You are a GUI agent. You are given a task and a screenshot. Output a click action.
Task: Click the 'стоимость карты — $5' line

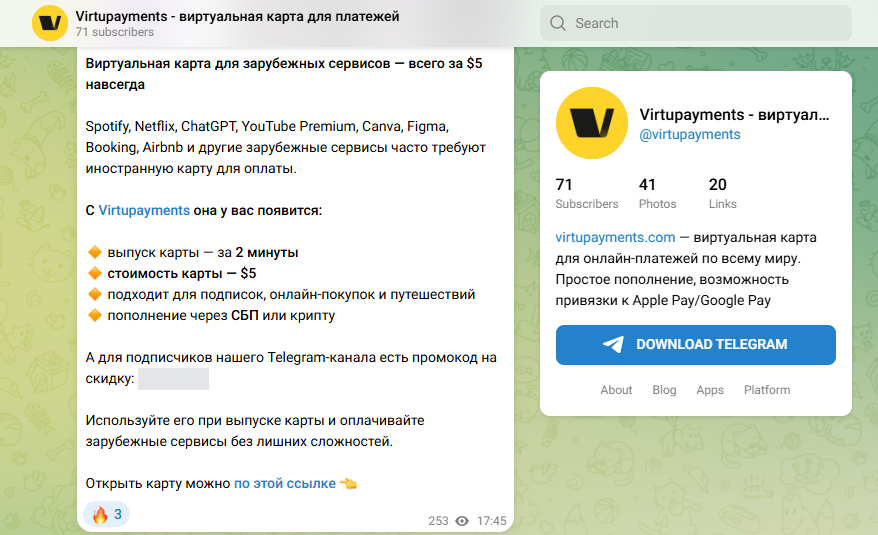click(181, 273)
